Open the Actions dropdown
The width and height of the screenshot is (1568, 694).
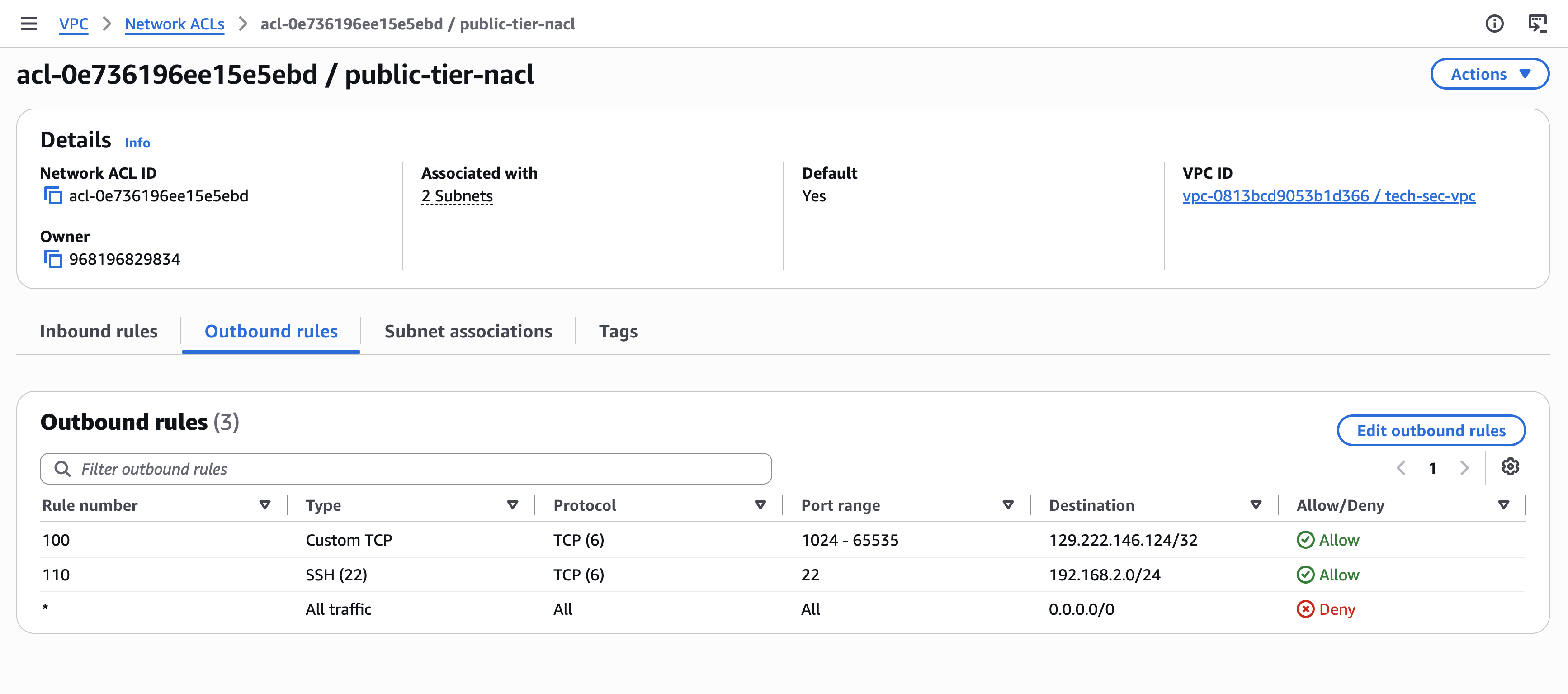(x=1489, y=74)
